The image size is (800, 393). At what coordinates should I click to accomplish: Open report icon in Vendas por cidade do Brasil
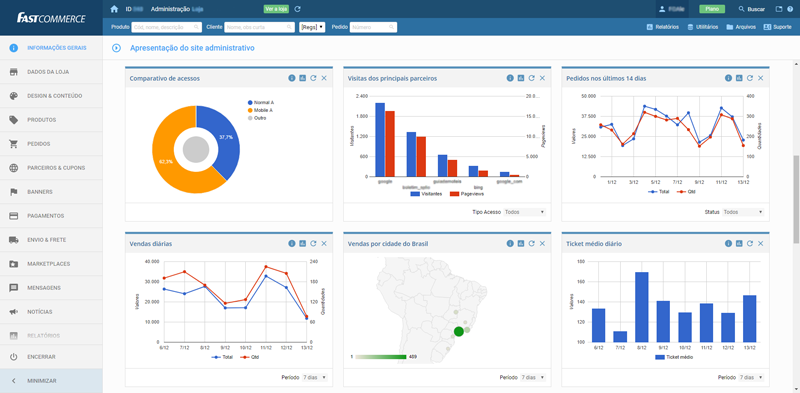click(520, 243)
